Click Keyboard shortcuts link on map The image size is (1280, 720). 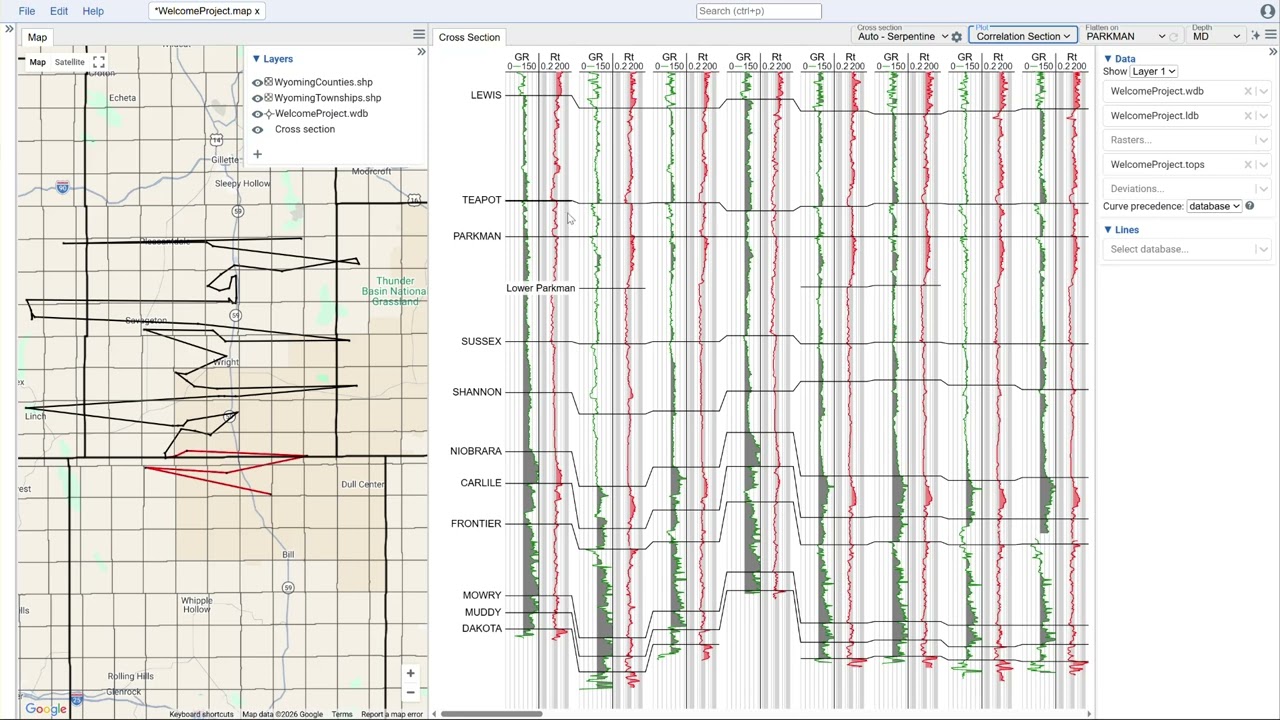click(x=201, y=714)
